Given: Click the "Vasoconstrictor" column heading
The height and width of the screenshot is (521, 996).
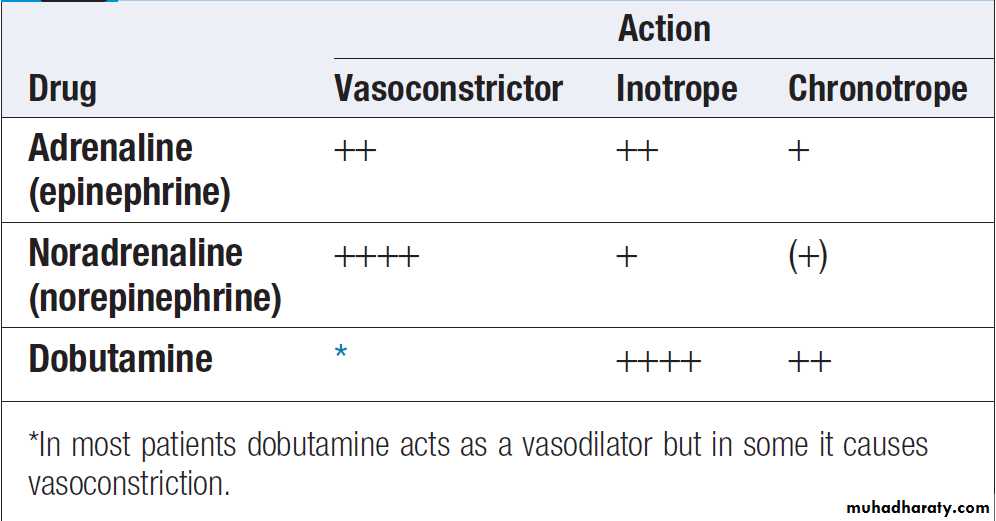Looking at the screenshot, I should (448, 89).
